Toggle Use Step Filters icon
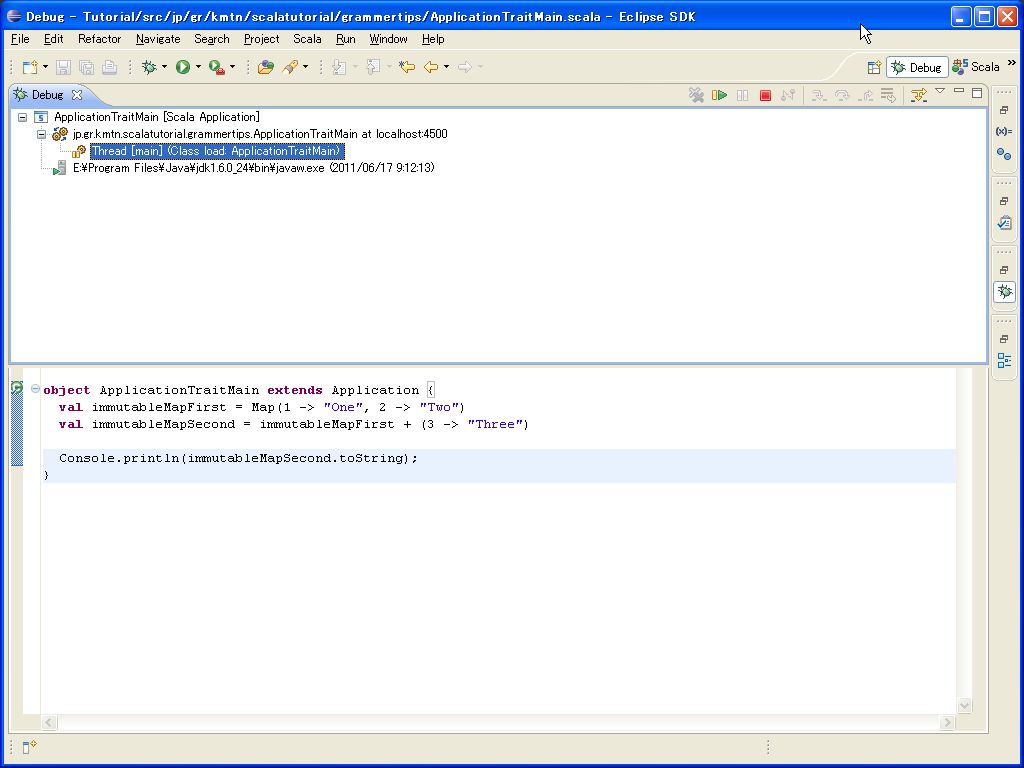 point(919,95)
